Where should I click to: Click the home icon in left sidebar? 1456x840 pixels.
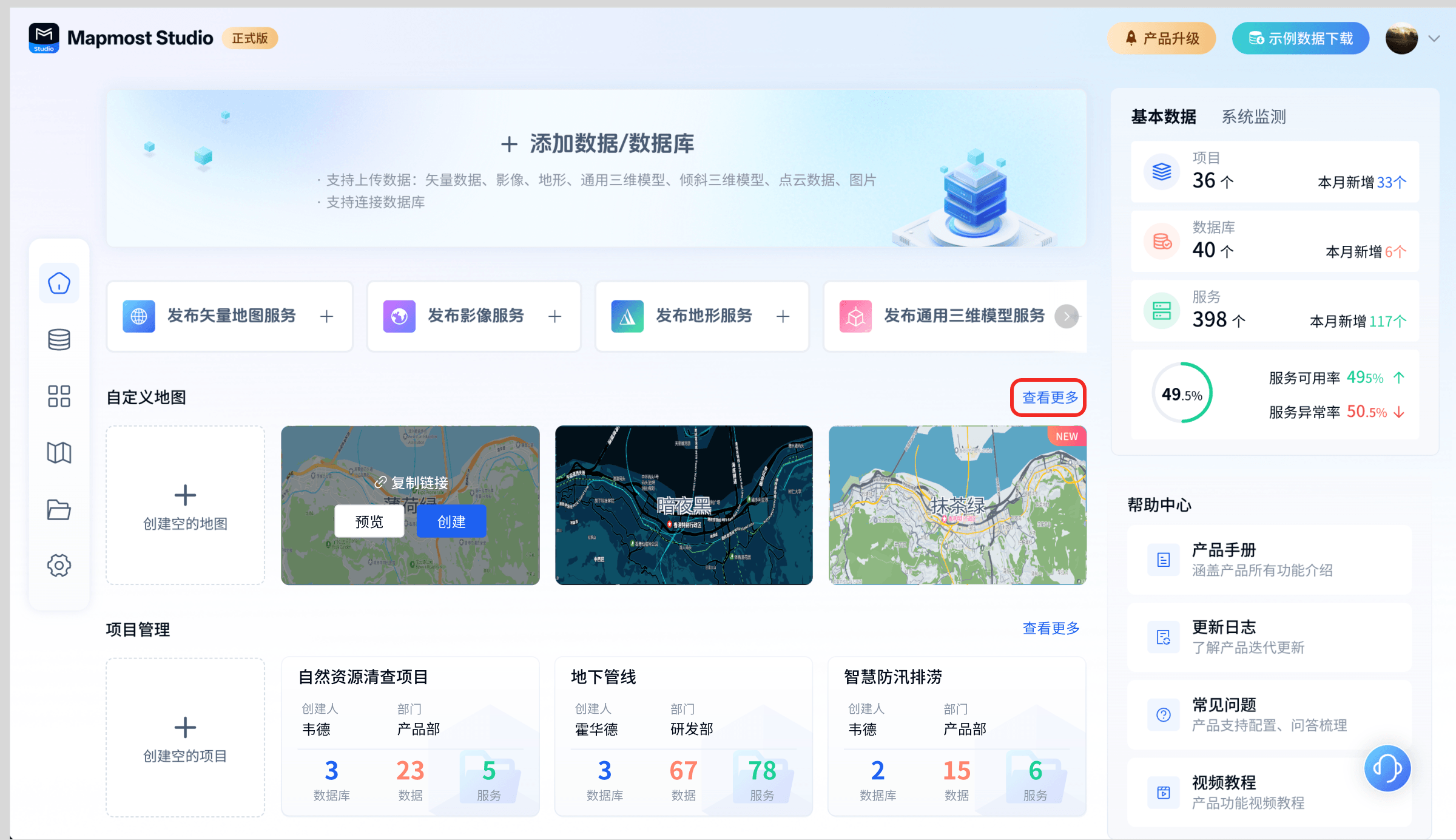coord(59,283)
